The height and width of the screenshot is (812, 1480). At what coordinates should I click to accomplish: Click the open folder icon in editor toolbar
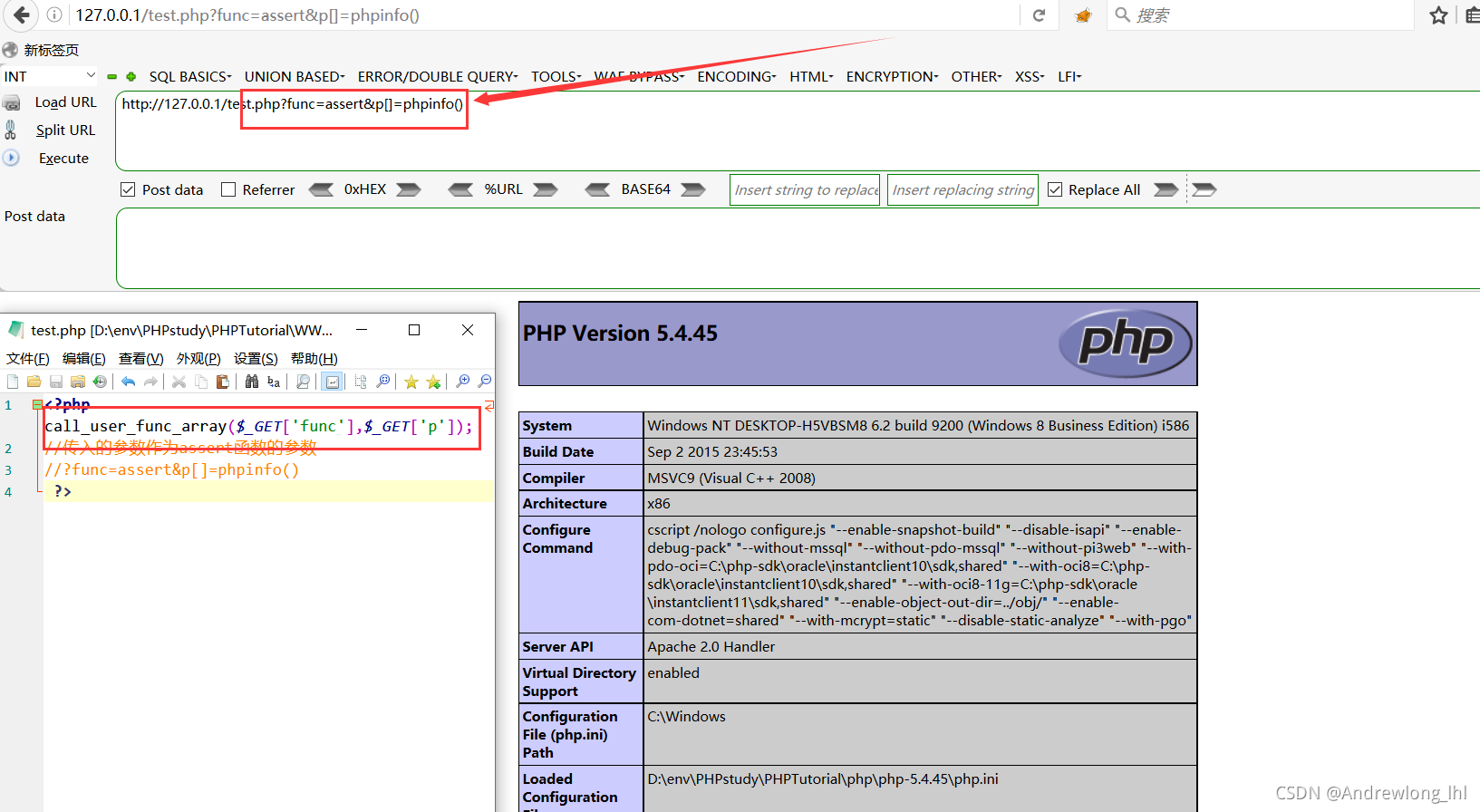[x=34, y=382]
